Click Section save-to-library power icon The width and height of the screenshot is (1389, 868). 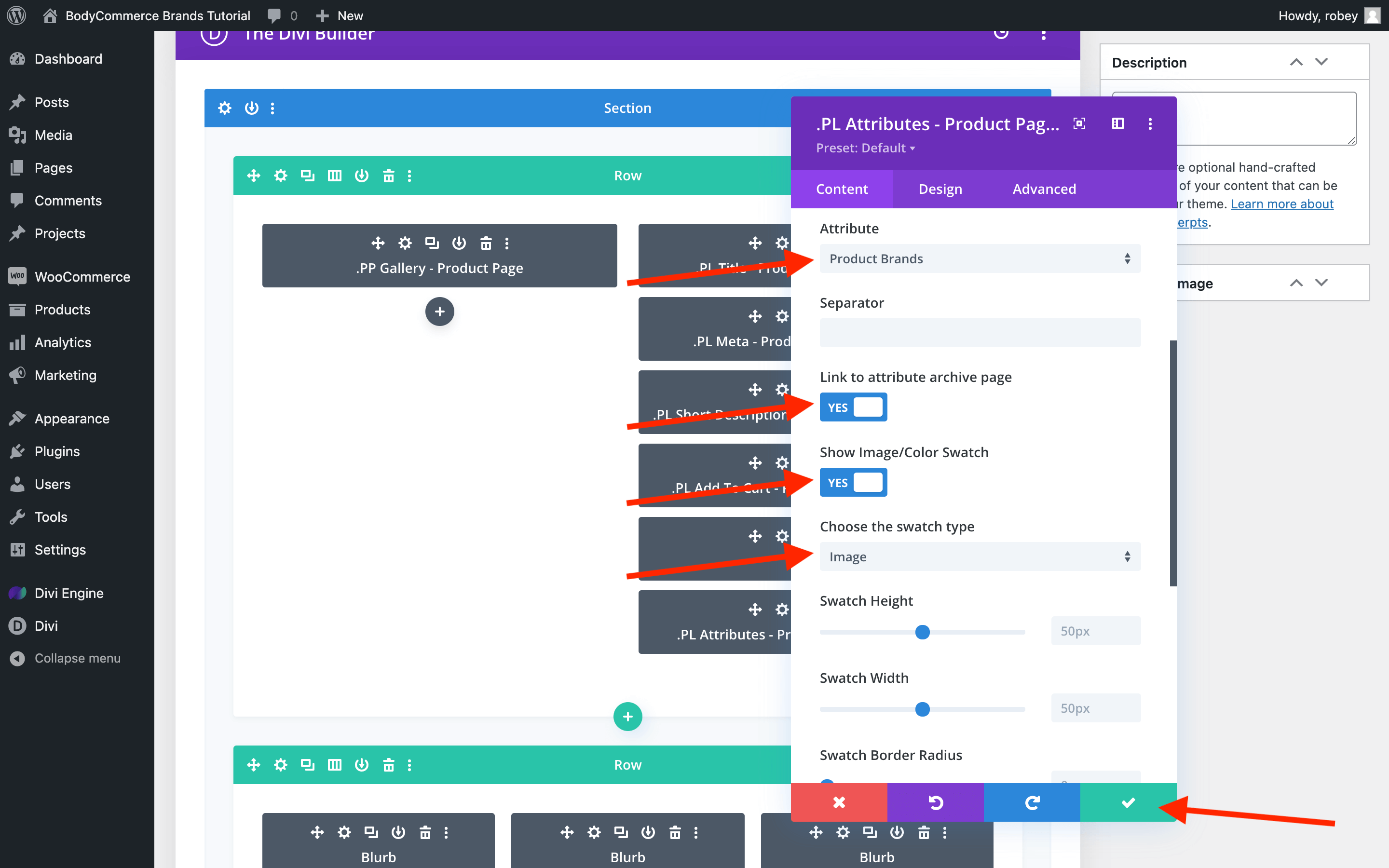tap(251, 108)
